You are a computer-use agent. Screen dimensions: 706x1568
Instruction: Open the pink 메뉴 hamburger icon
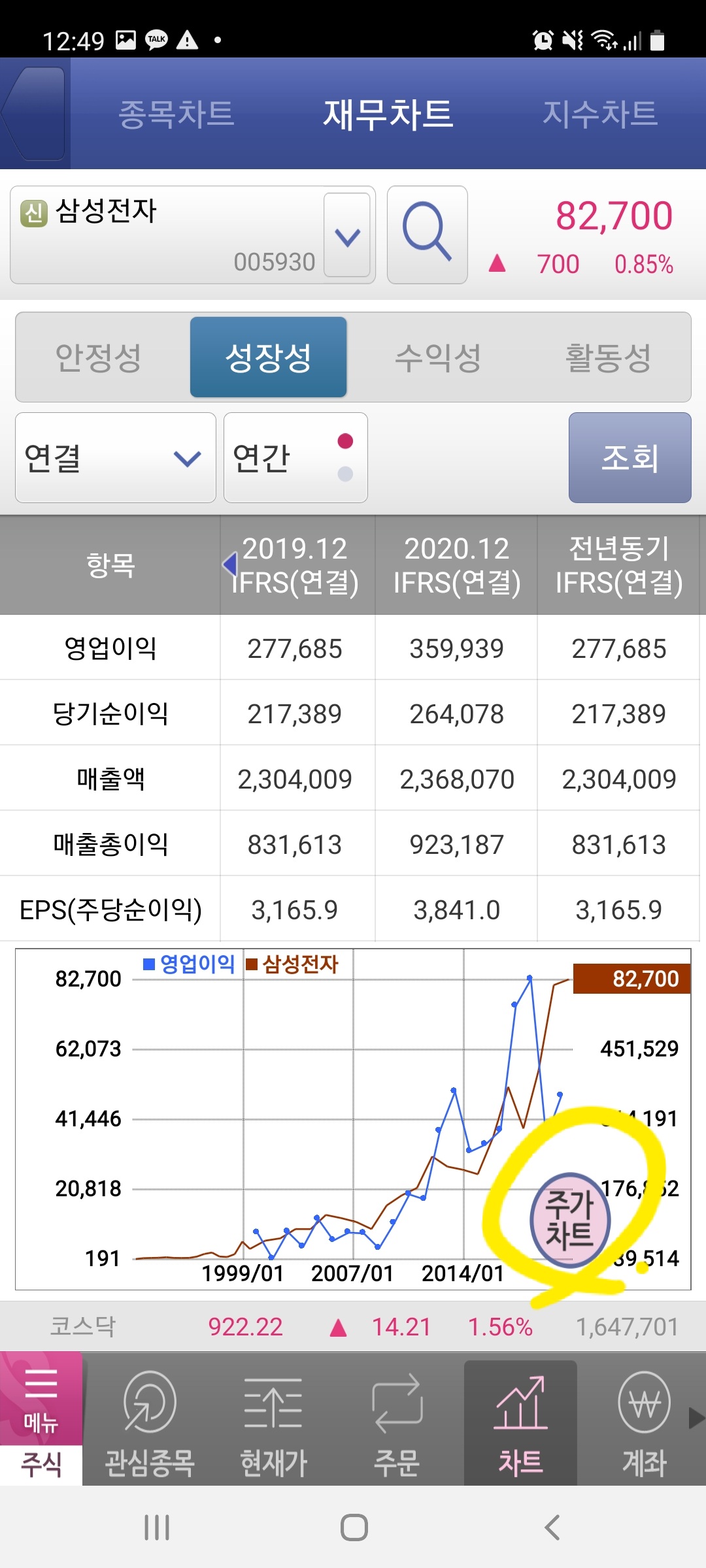tap(41, 1399)
